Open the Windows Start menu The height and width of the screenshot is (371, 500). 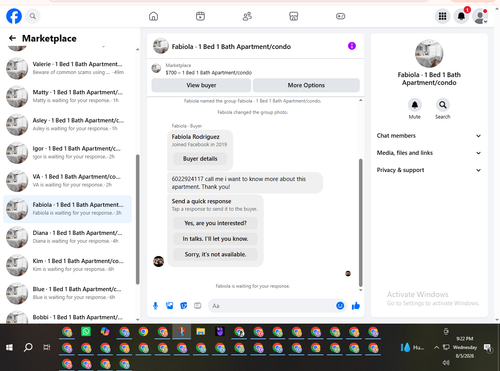click(9, 348)
